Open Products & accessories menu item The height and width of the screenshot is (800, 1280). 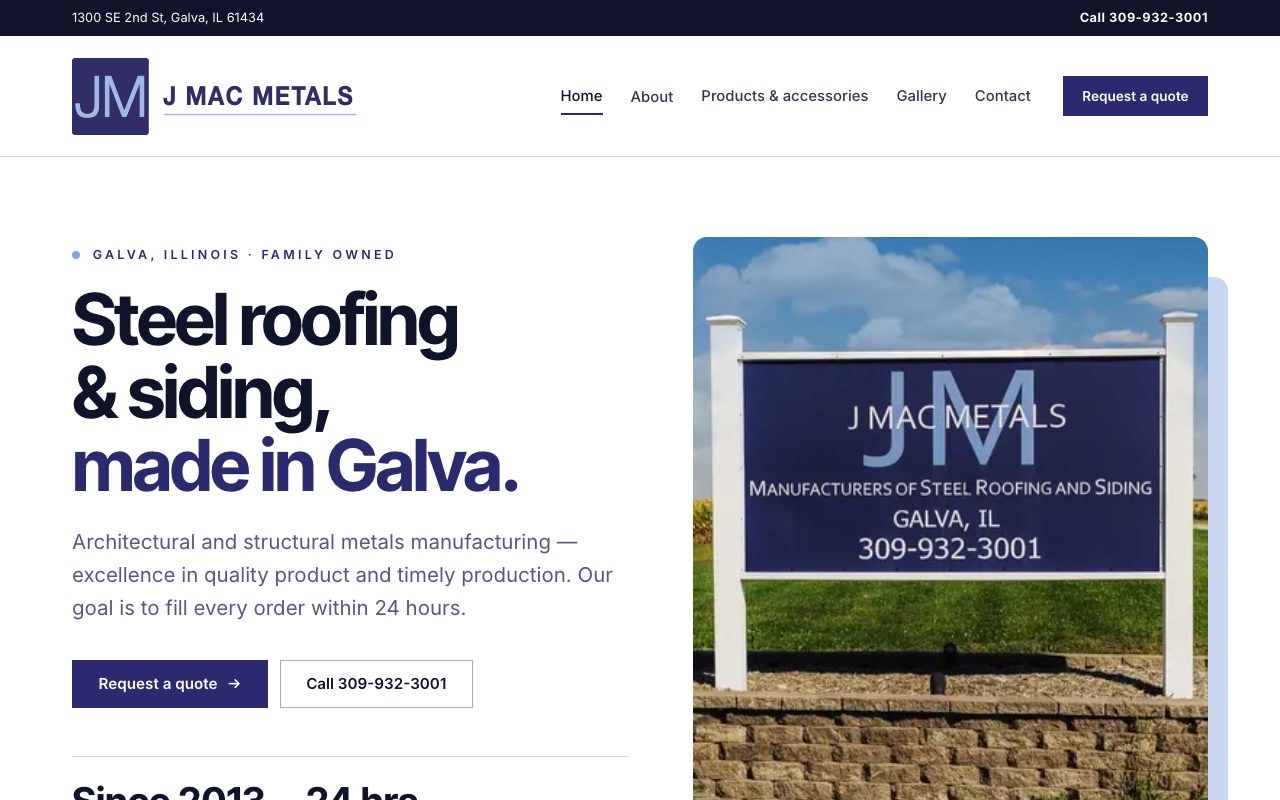coord(784,96)
